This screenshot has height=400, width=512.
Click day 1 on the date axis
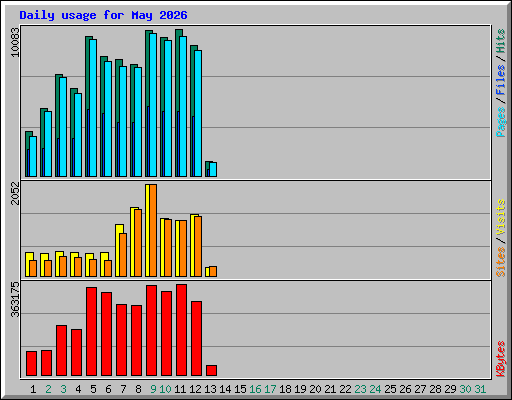pos(33,389)
